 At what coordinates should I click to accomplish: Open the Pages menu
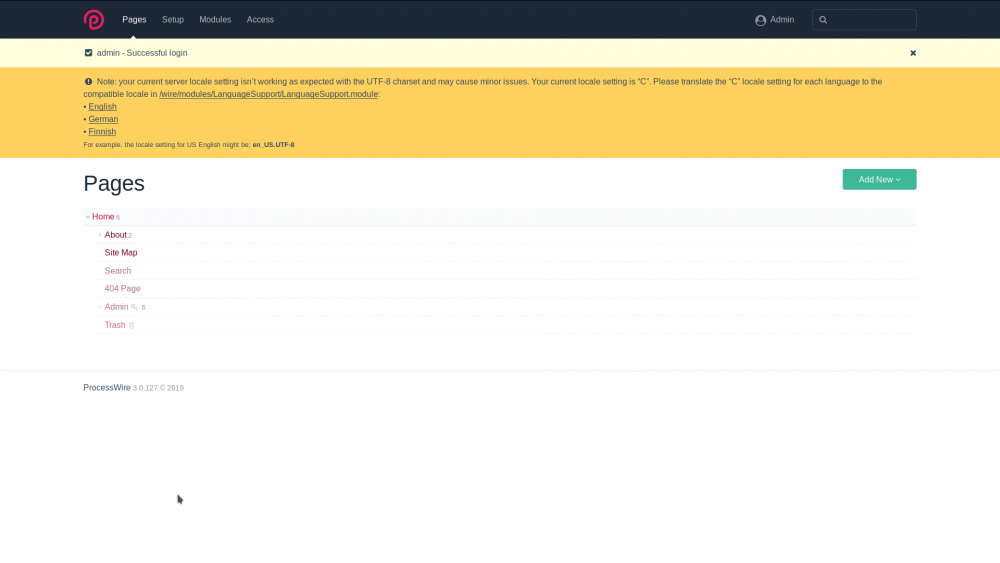pos(134,20)
